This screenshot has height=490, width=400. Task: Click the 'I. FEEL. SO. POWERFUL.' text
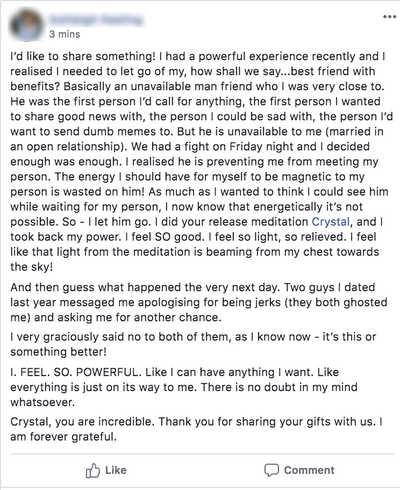(x=76, y=372)
